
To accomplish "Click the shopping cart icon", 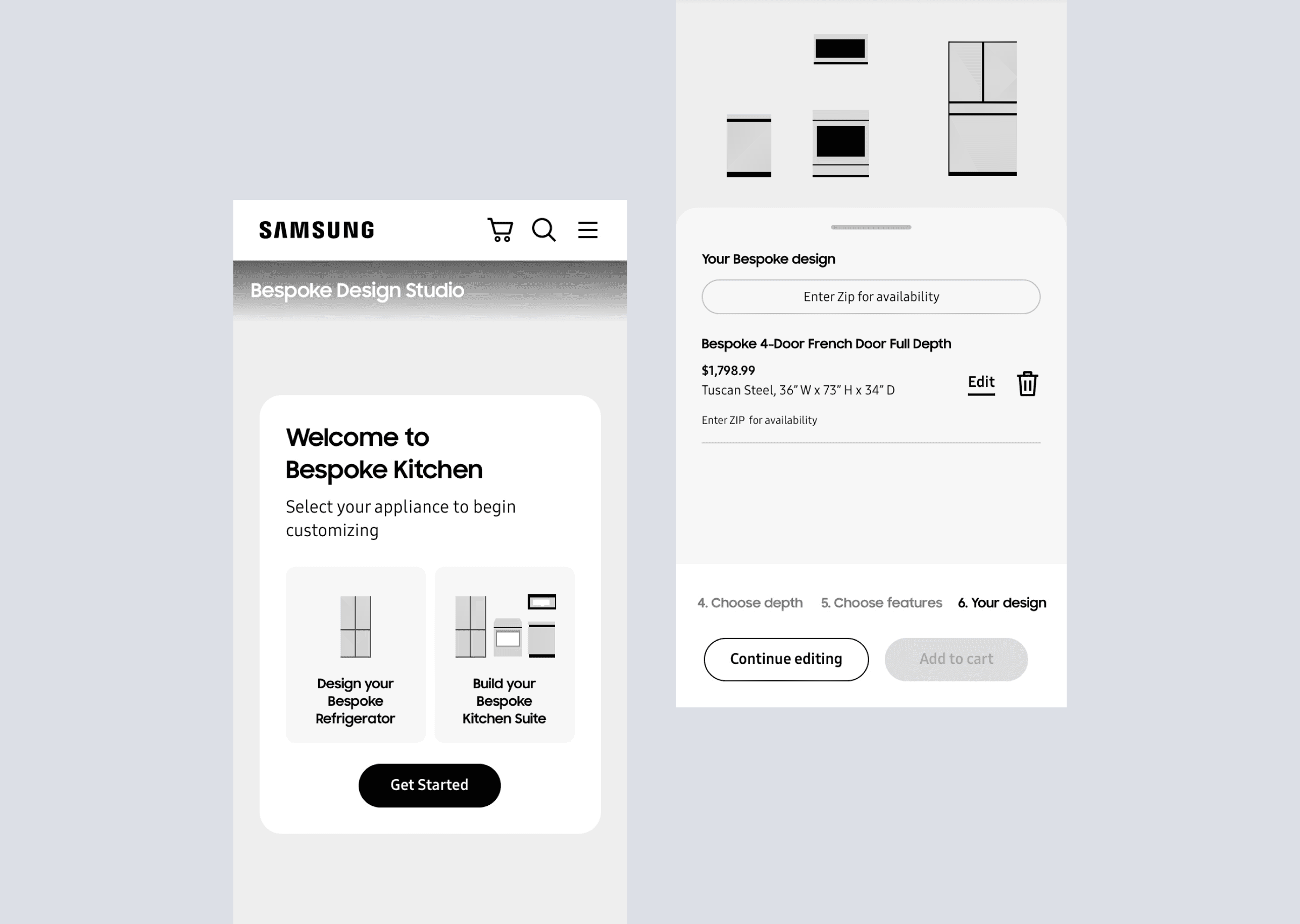I will [x=499, y=229].
